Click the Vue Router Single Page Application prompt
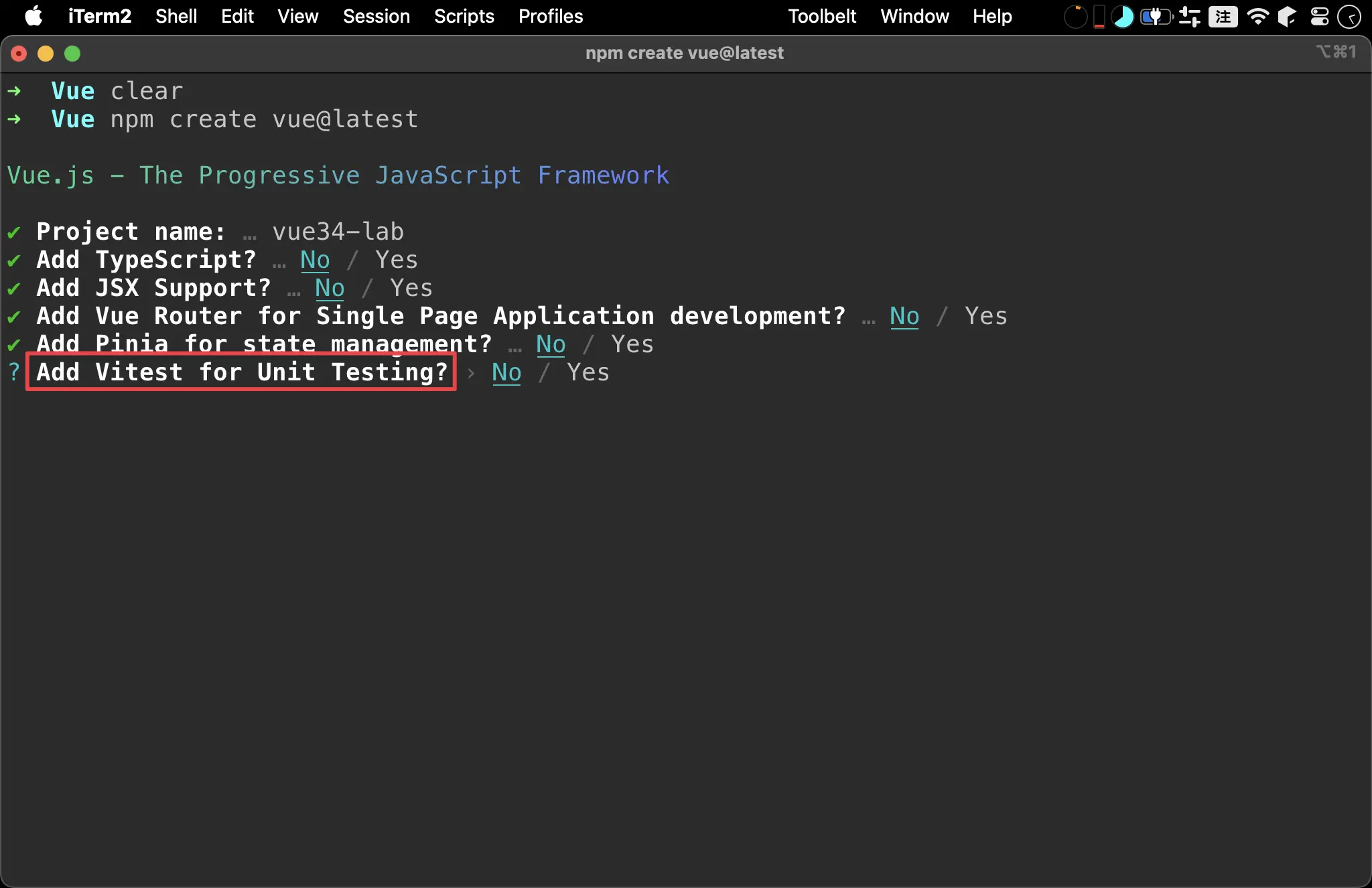 click(x=441, y=316)
